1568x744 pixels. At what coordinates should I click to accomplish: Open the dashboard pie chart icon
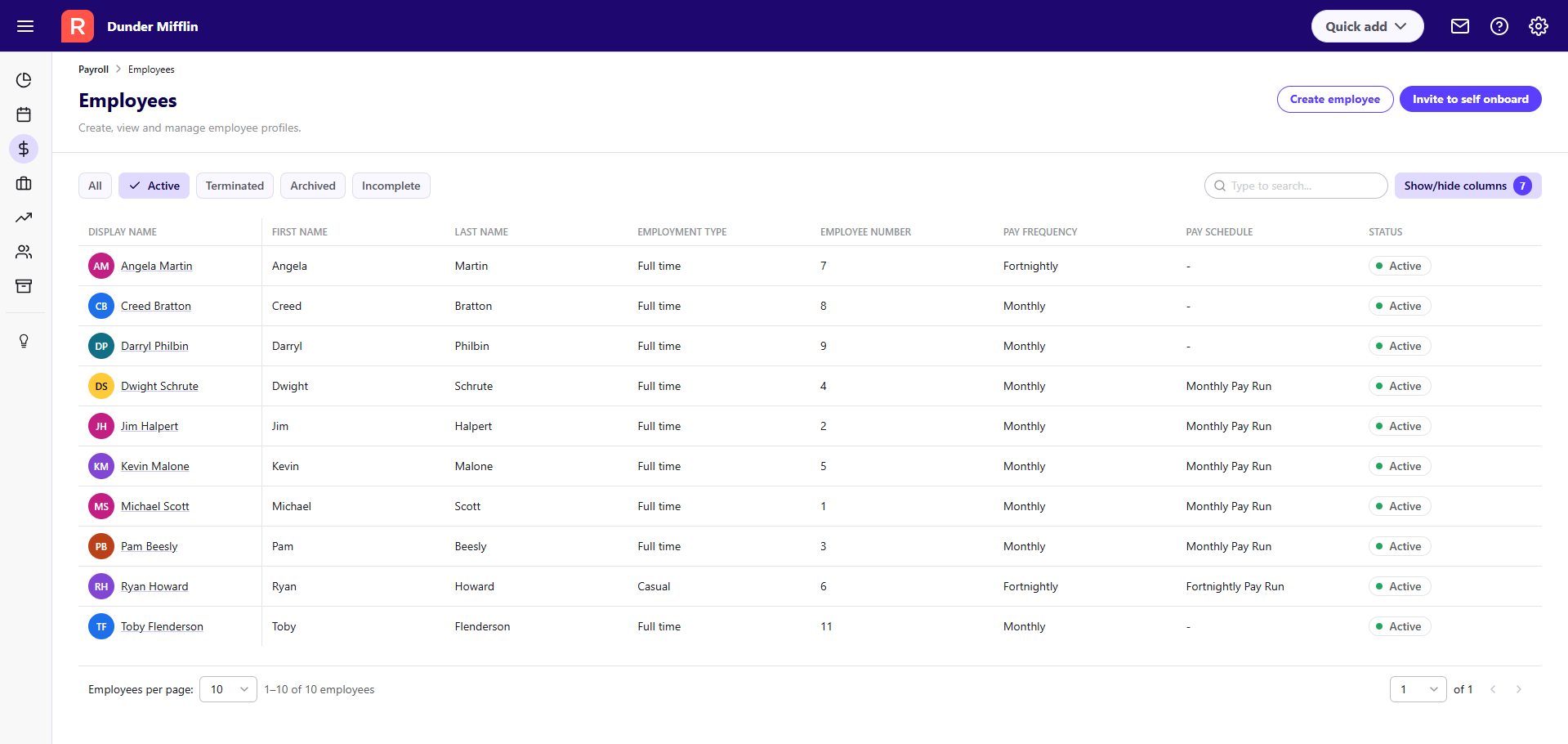pyautogui.click(x=24, y=80)
